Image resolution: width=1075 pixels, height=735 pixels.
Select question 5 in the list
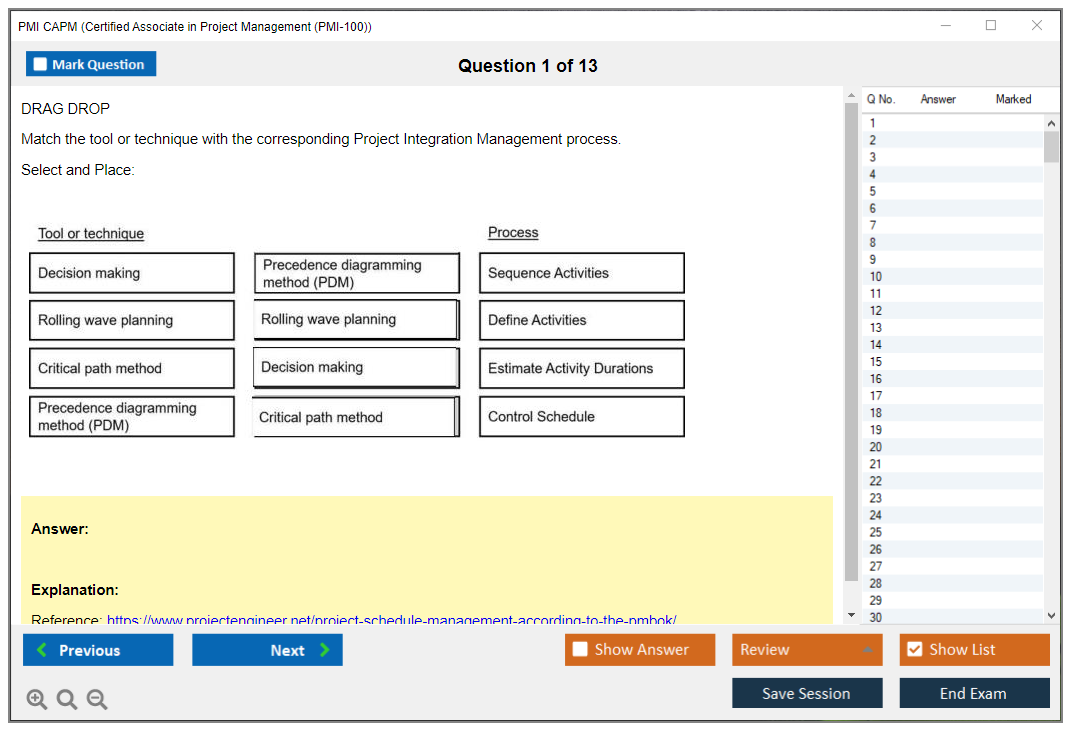(873, 191)
